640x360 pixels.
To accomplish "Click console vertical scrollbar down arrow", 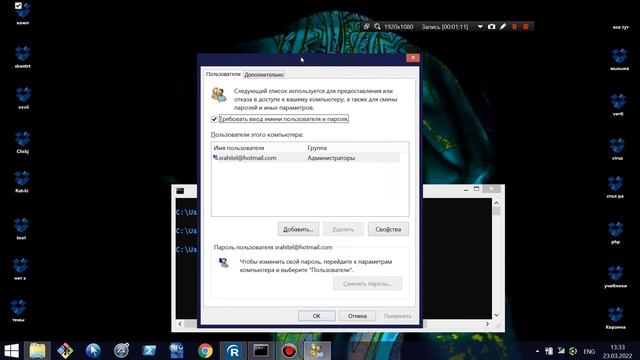I will pyautogui.click(x=496, y=315).
